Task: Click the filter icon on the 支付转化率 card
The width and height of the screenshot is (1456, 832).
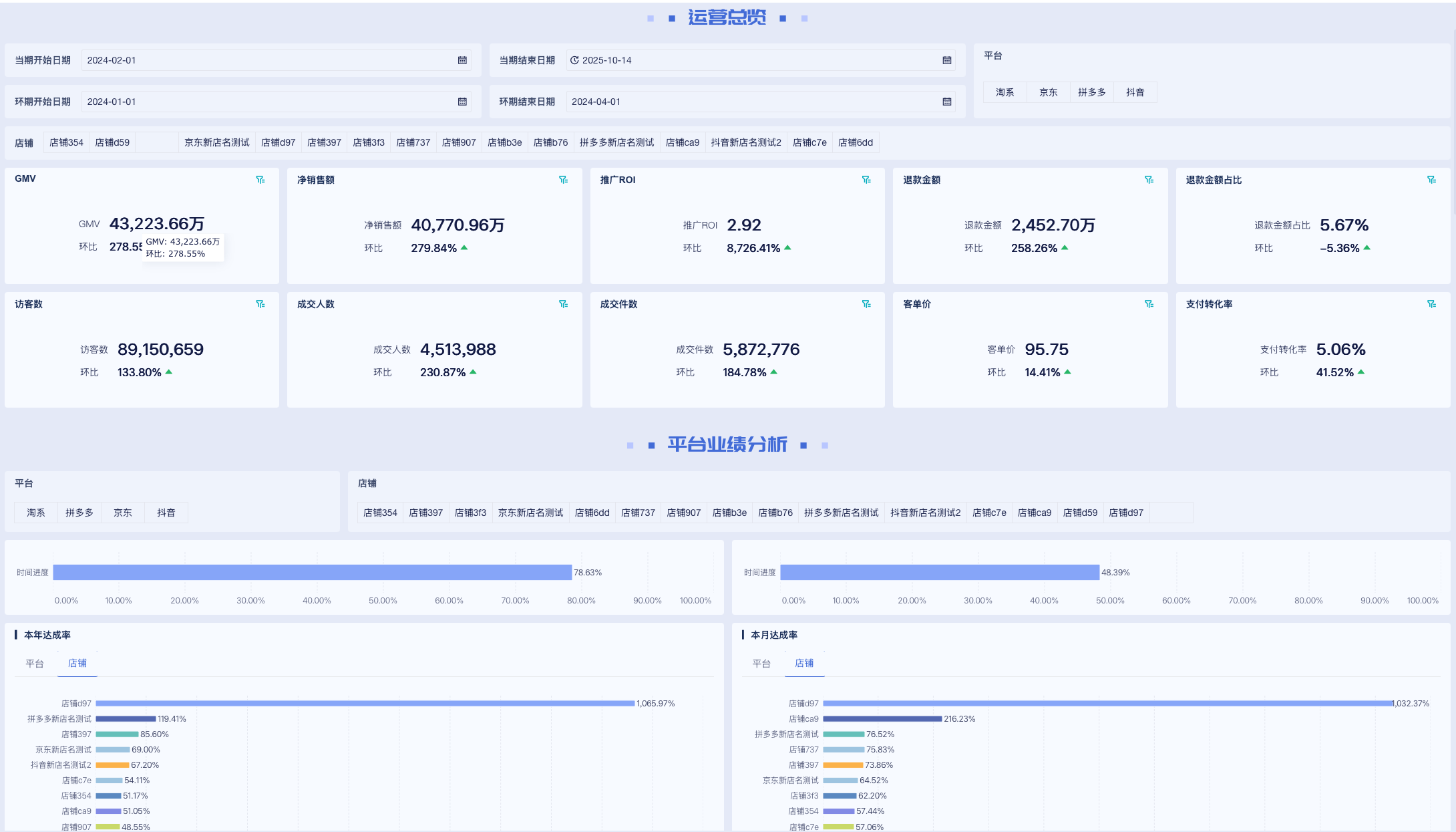Action: point(1431,304)
